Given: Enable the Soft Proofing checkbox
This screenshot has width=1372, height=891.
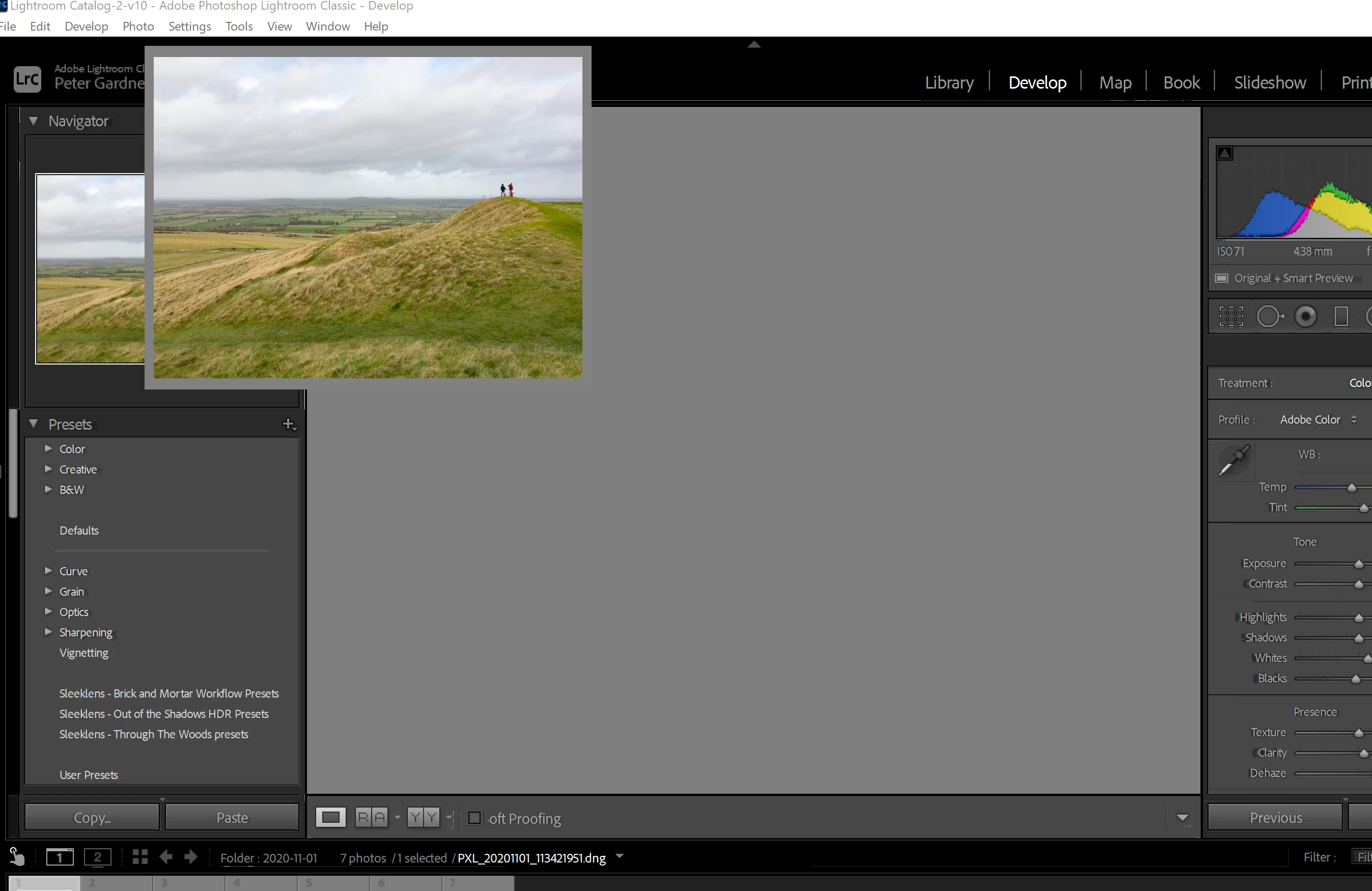Looking at the screenshot, I should 474,818.
